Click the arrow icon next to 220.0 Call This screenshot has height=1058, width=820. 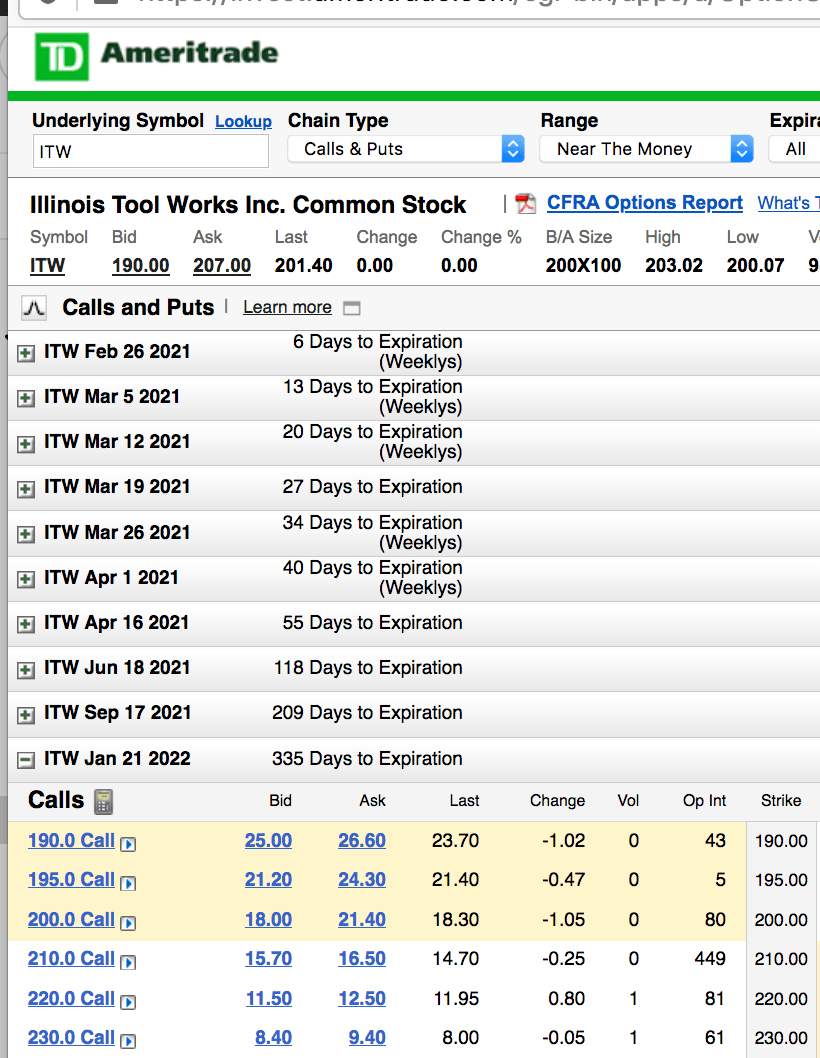tap(128, 1001)
